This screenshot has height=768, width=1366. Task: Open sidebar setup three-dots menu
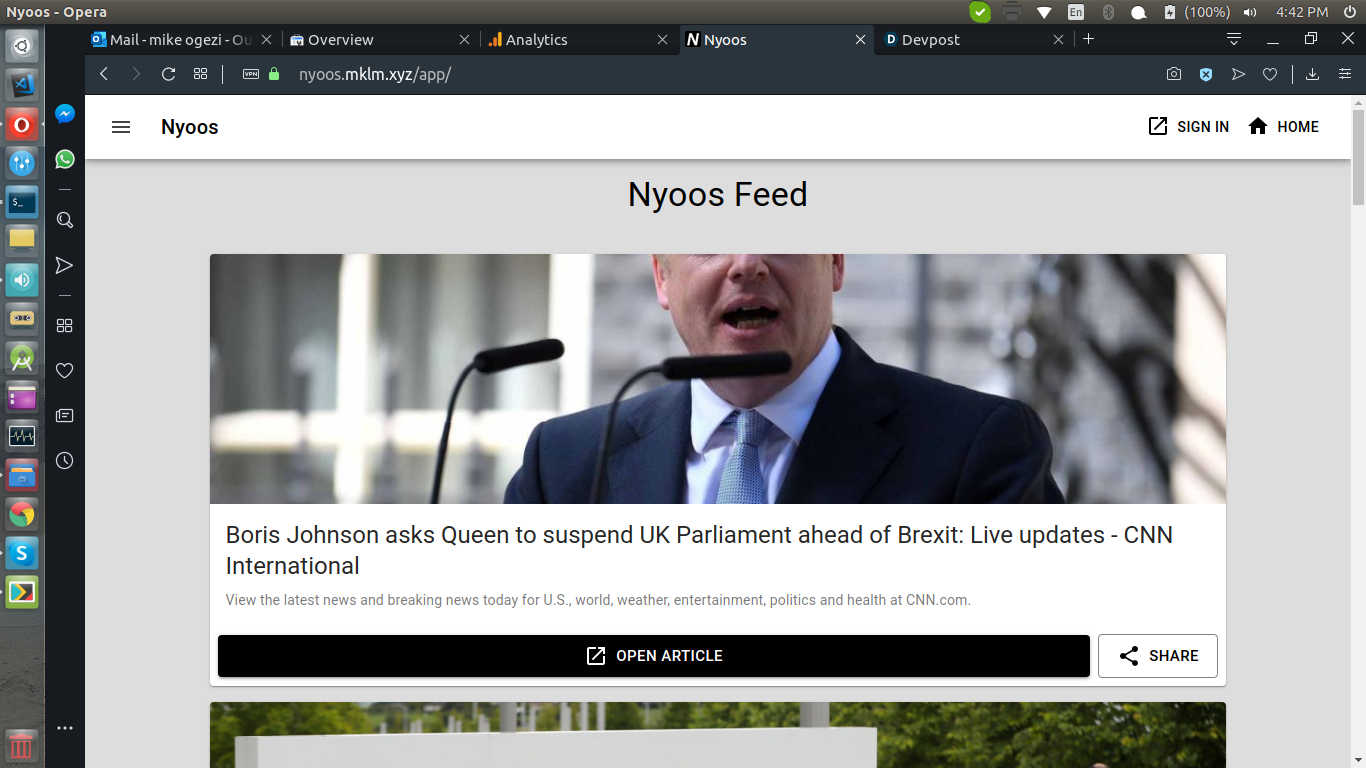(x=65, y=728)
